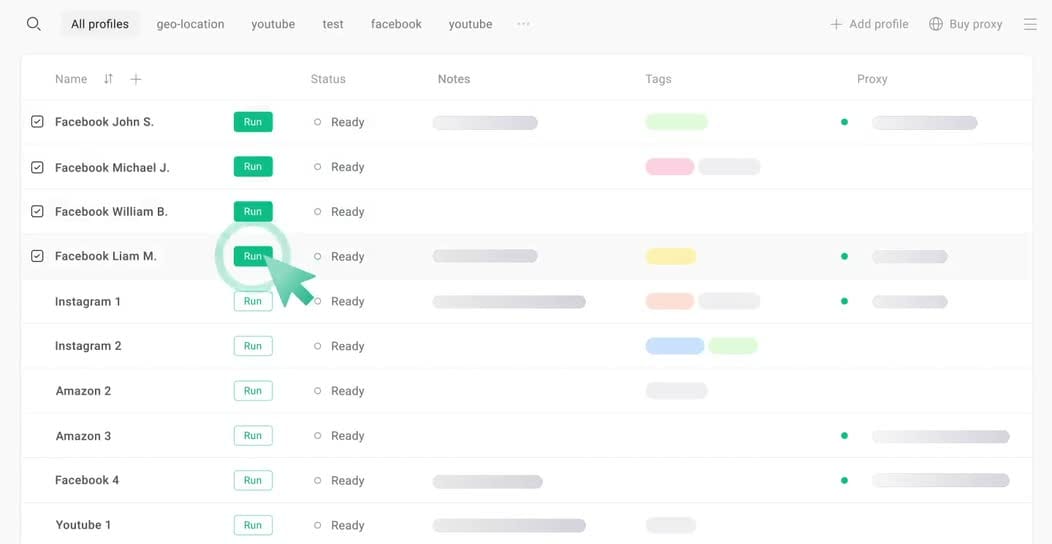
Task: Click the yellow tag on Facebook Liam M.
Action: pos(670,256)
